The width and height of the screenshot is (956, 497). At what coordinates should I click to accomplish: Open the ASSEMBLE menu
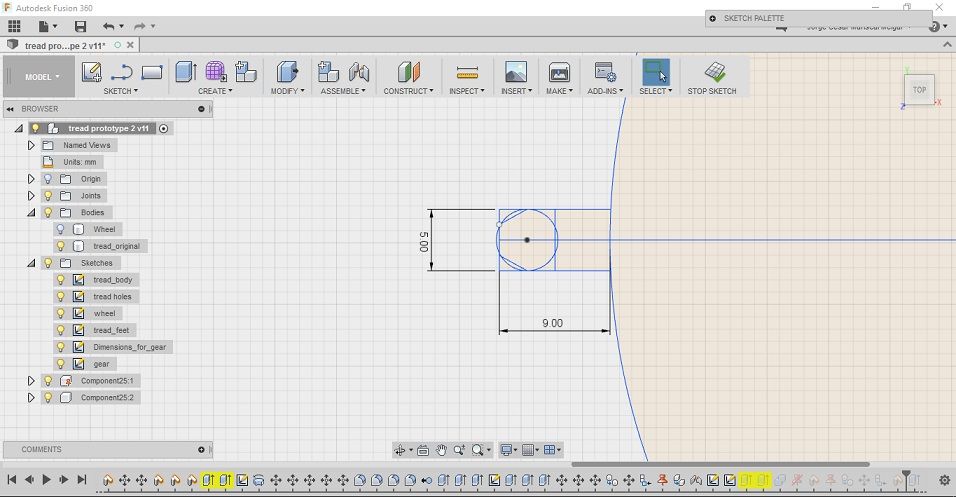(343, 91)
